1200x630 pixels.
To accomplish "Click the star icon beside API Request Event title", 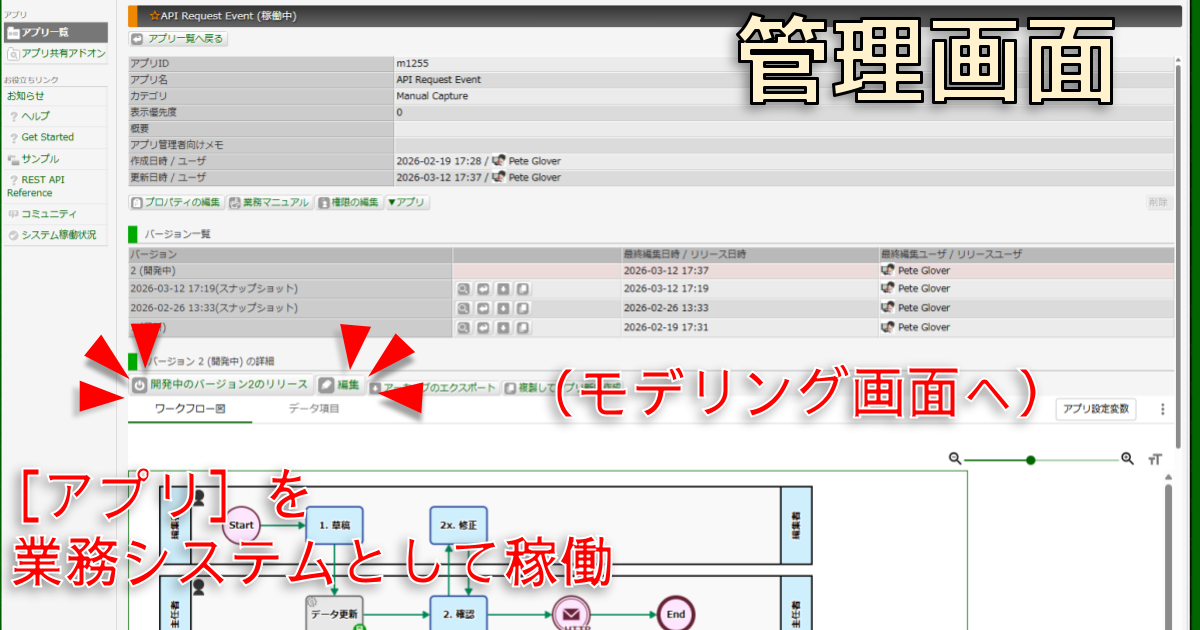I will 153,16.
